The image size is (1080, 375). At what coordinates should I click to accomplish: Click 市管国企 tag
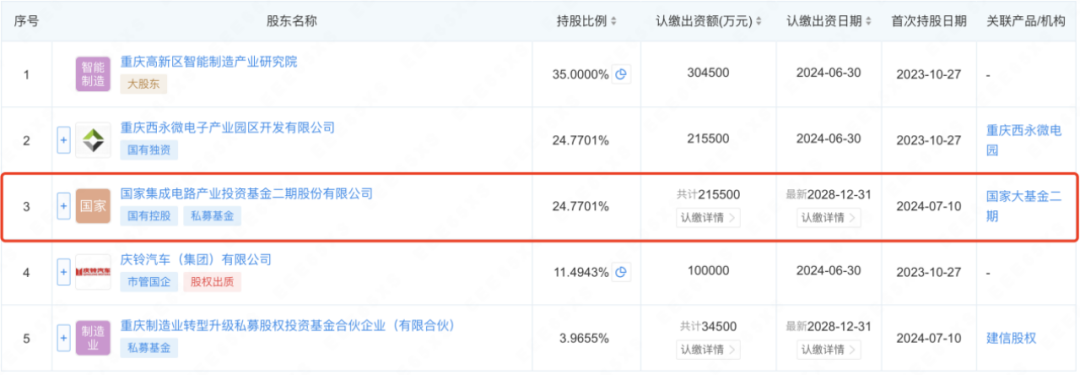pyautogui.click(x=149, y=282)
